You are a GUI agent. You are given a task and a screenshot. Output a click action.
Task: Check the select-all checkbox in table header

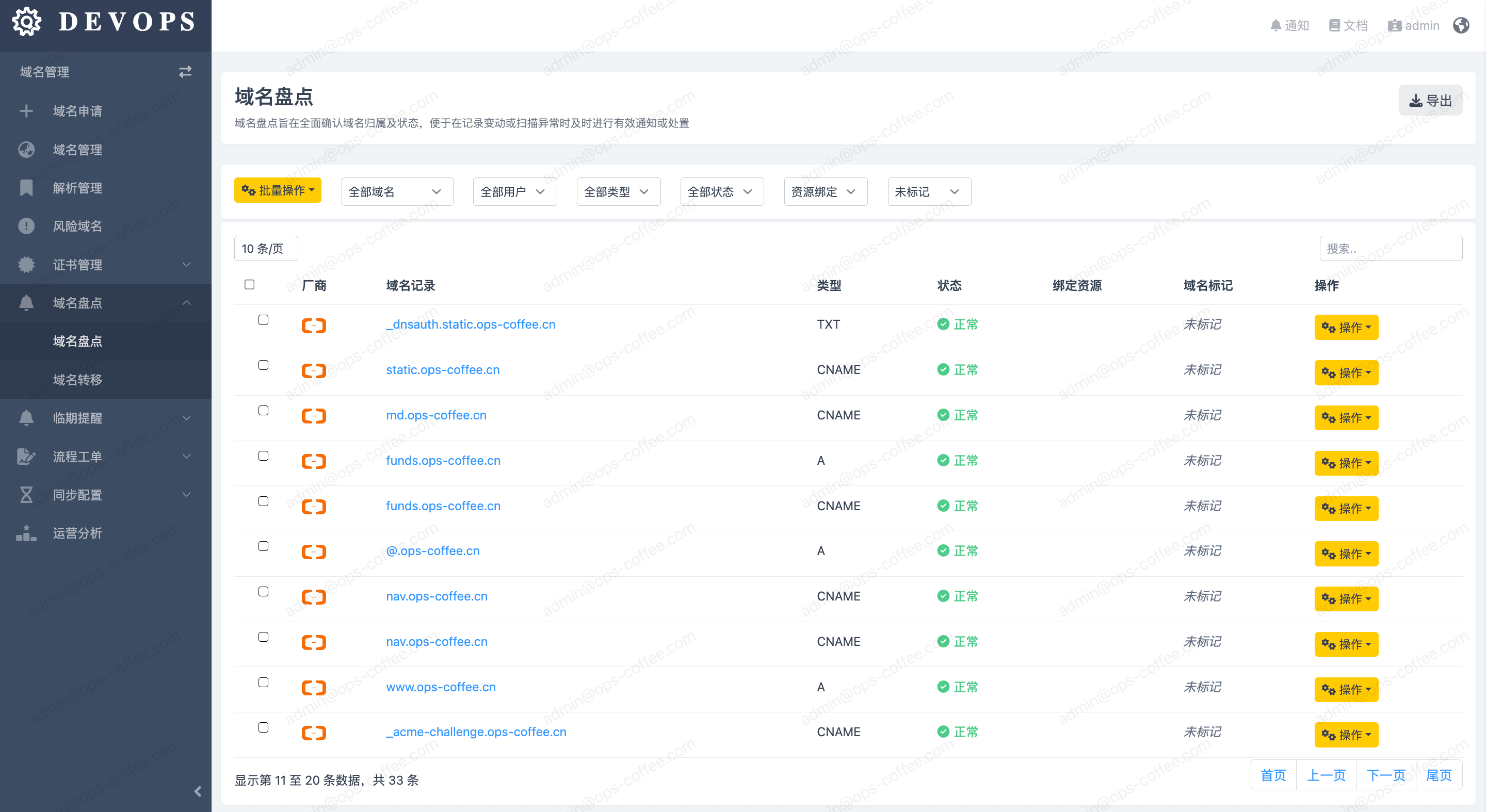tap(249, 284)
